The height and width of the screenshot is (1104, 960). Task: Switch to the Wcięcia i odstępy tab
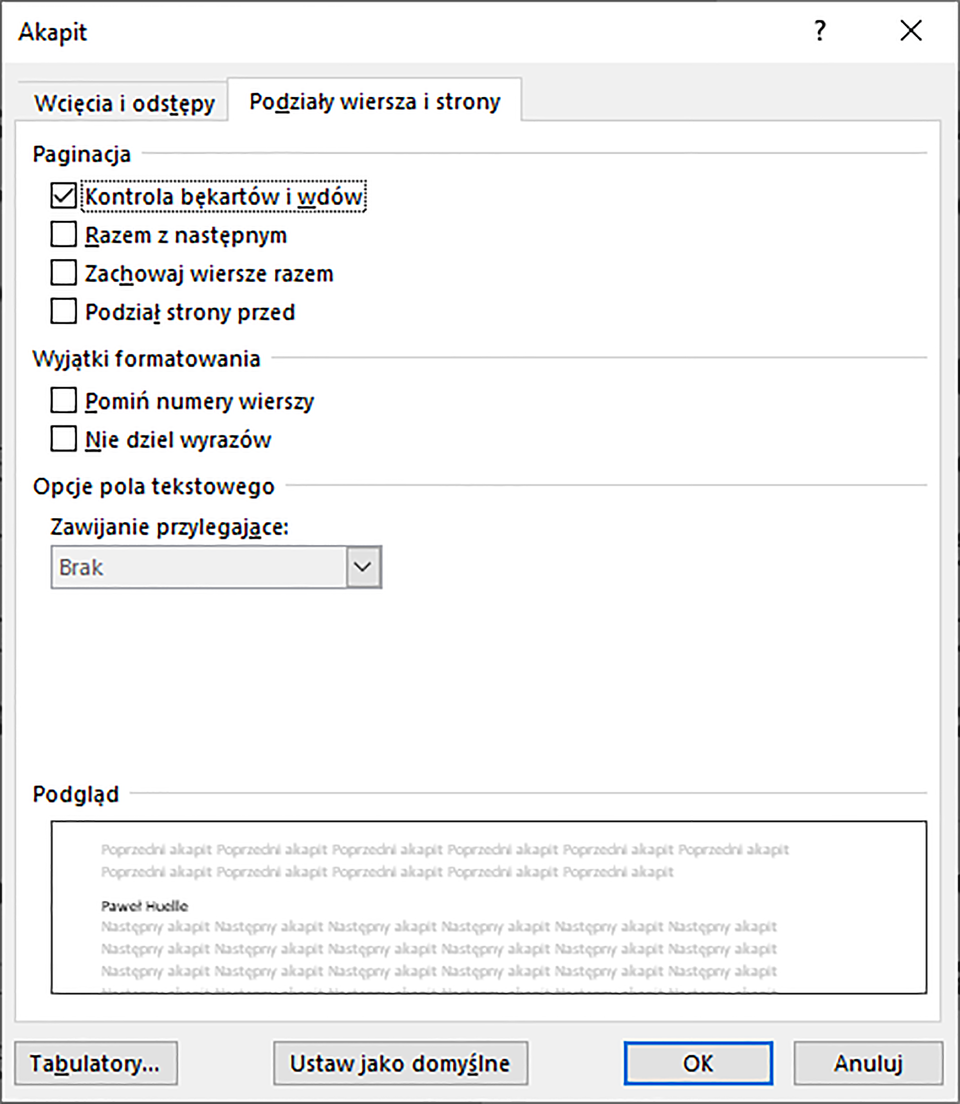click(x=124, y=103)
